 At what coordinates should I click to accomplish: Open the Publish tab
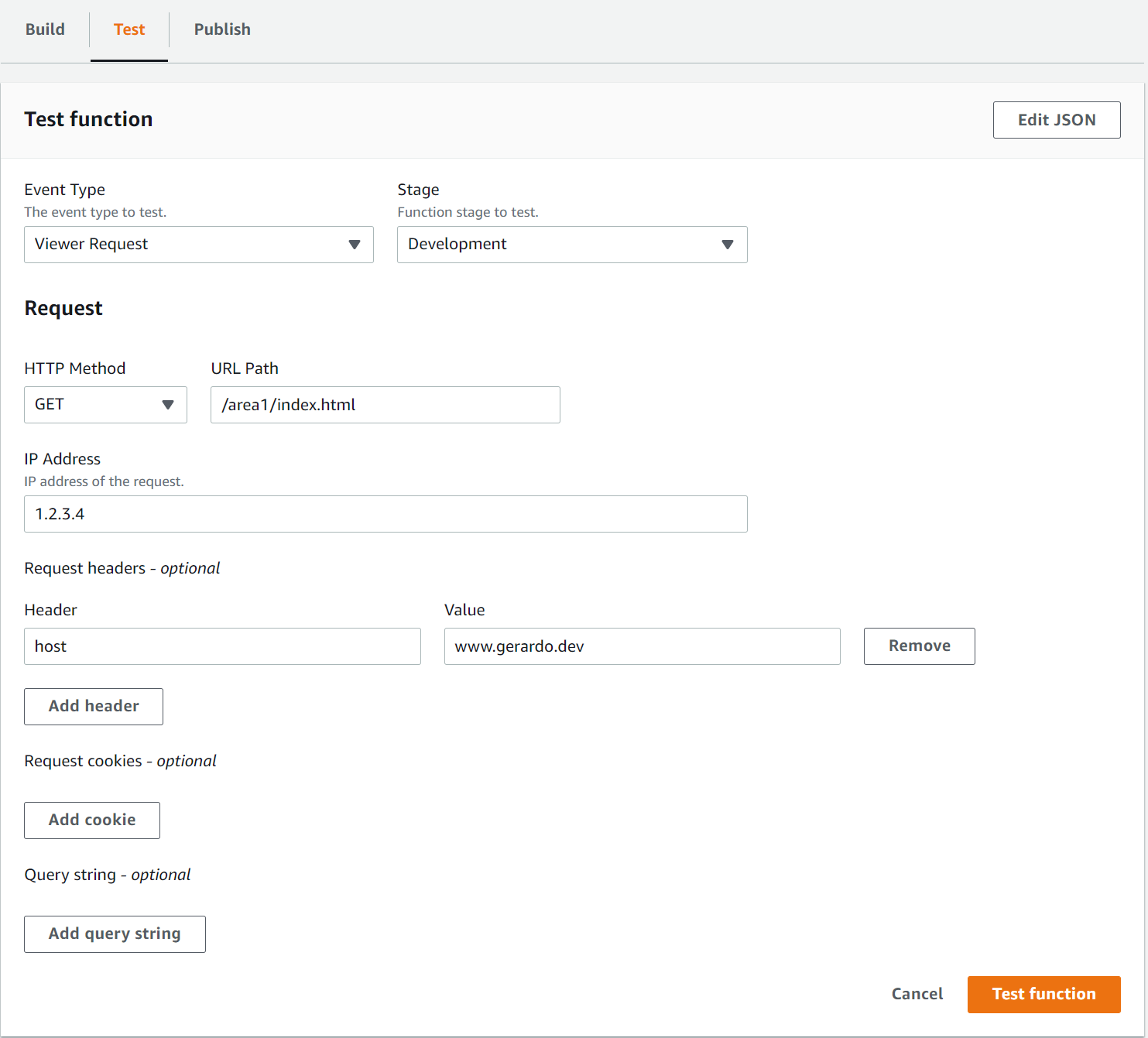coord(222,29)
